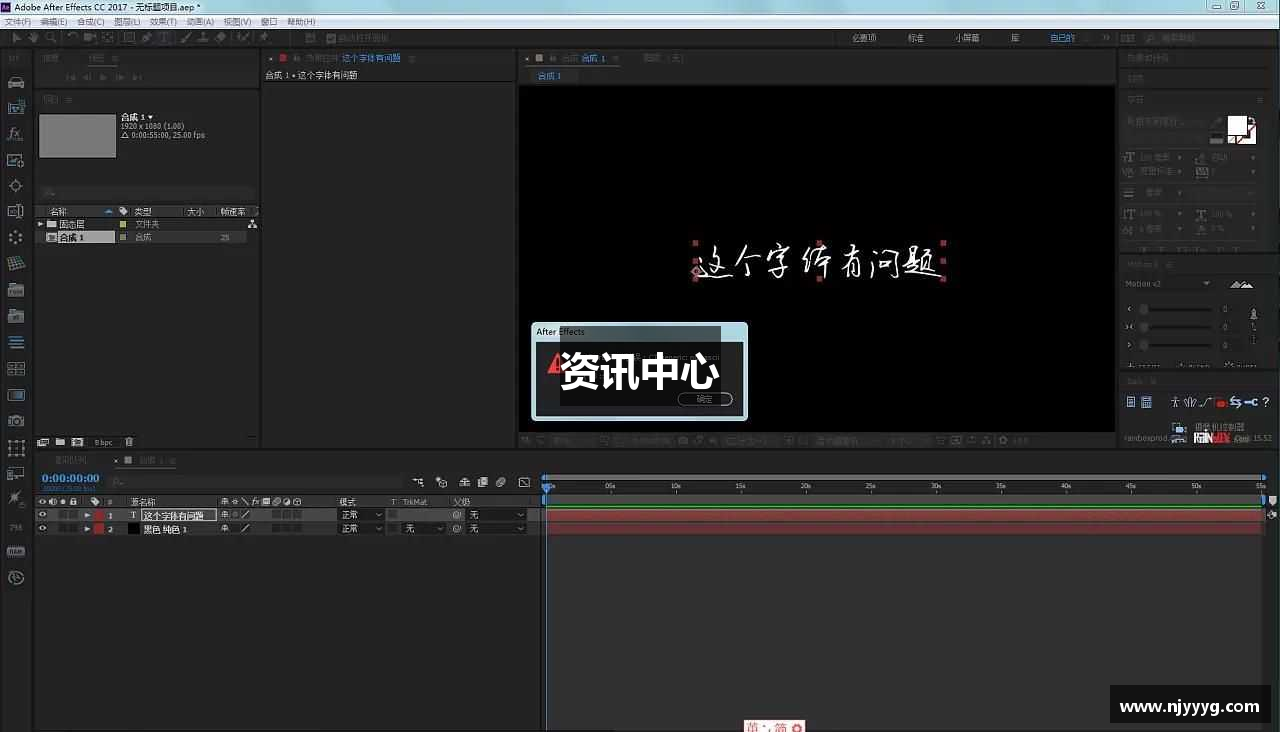Switch to the 自己的 workspace tab
This screenshot has width=1280, height=732.
pos(1062,37)
